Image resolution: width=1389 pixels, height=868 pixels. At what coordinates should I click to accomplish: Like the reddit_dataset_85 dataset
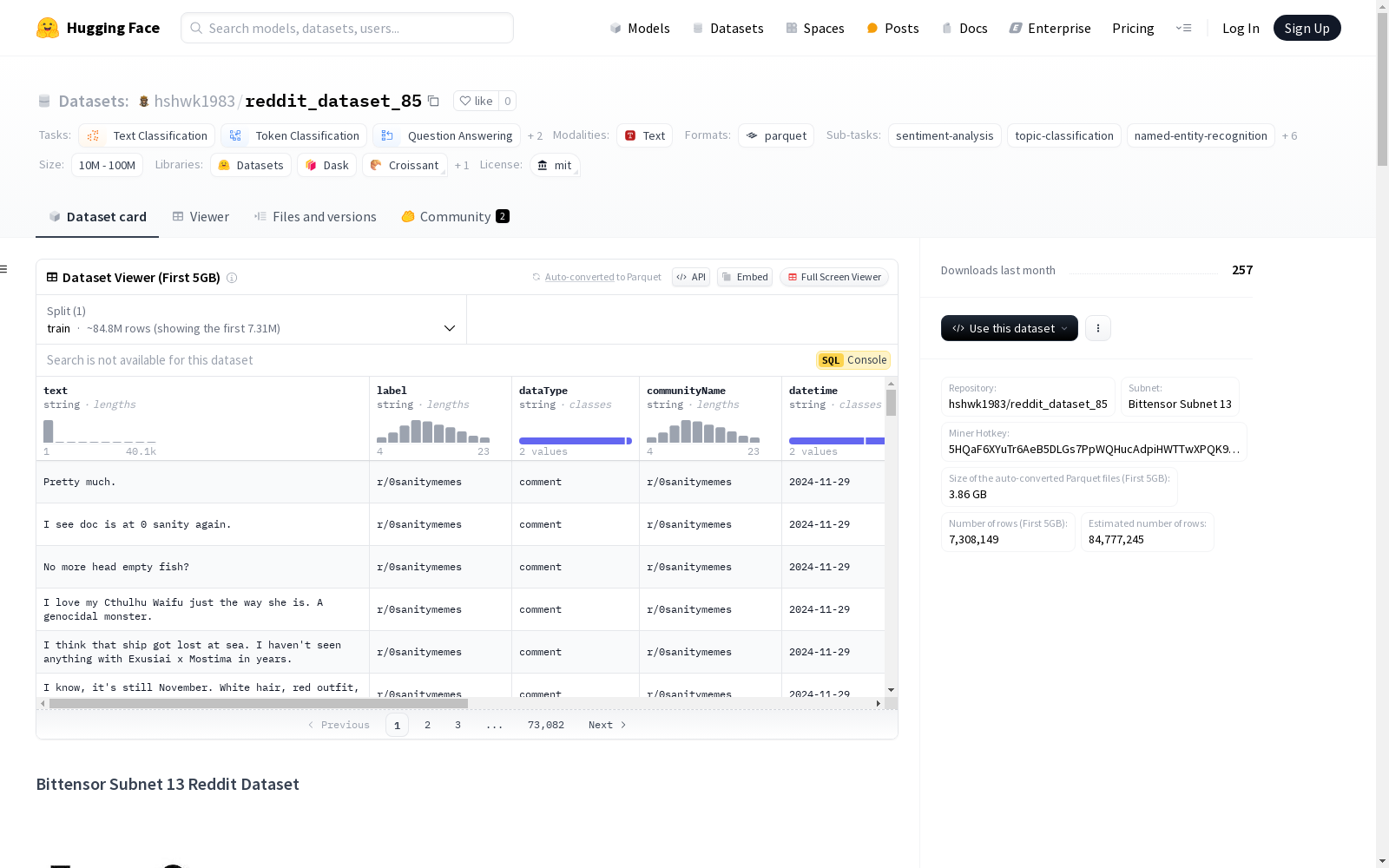[476, 101]
